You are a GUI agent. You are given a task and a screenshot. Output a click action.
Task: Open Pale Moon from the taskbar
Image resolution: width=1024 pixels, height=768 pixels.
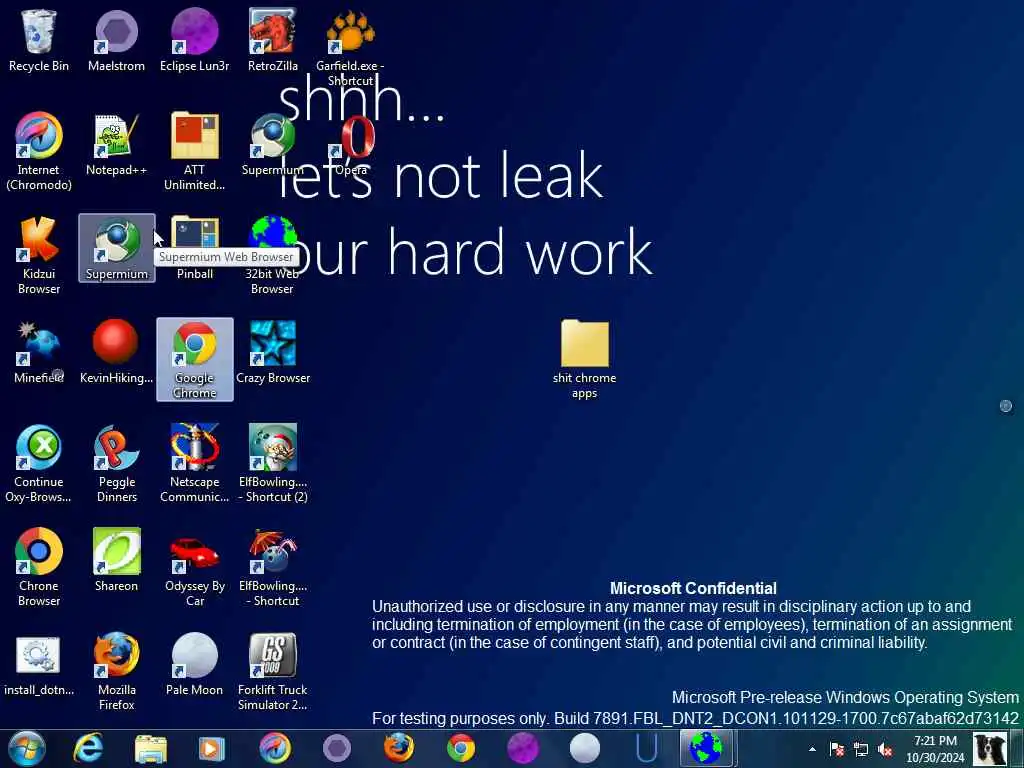click(x=584, y=748)
